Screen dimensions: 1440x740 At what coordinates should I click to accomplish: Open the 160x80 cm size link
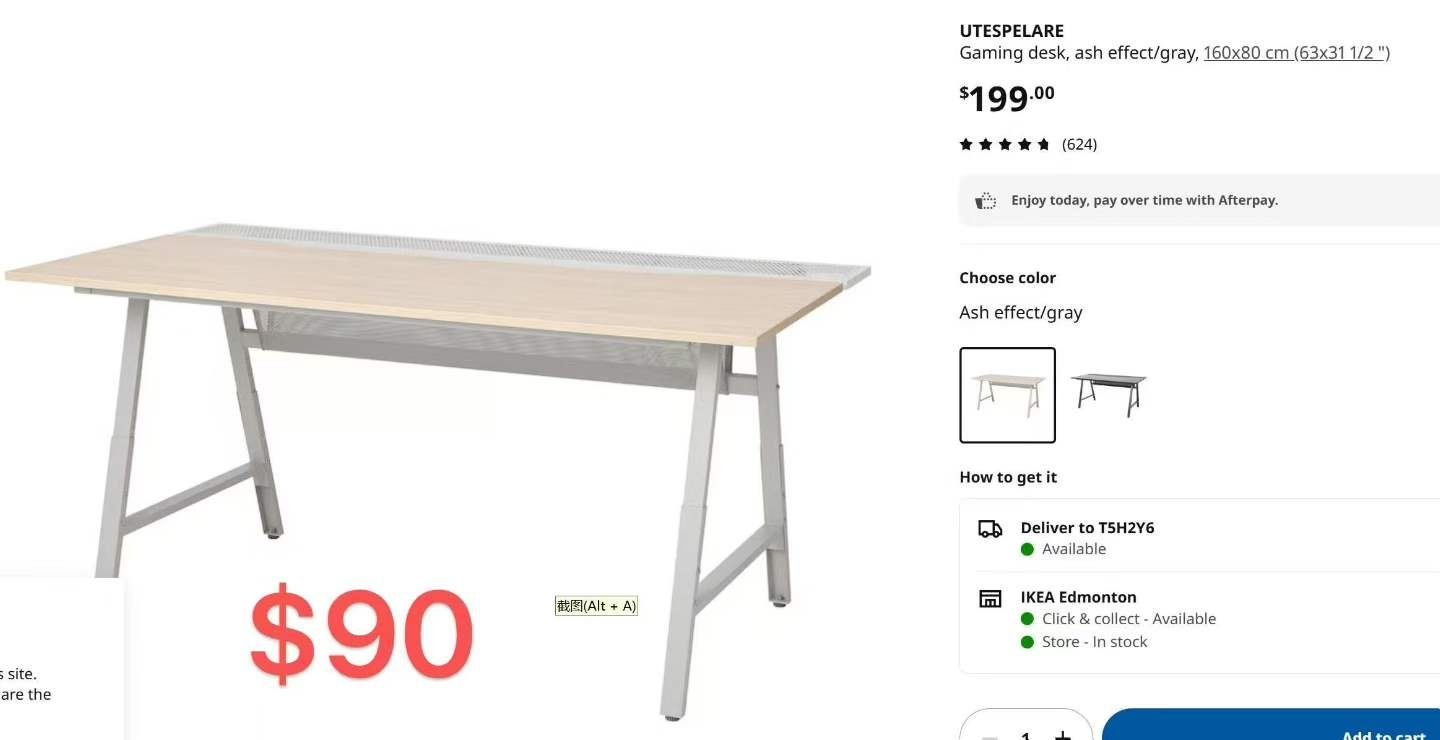click(1296, 53)
